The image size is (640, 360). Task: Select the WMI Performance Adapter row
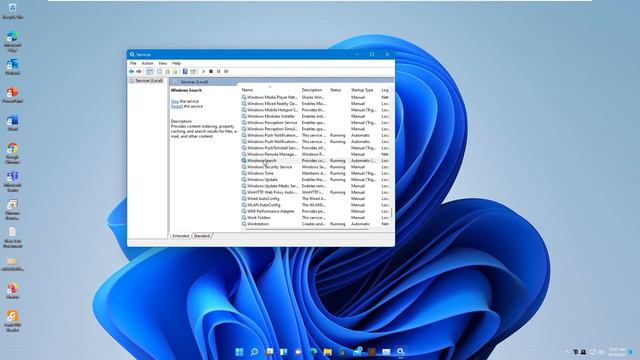(x=315, y=211)
